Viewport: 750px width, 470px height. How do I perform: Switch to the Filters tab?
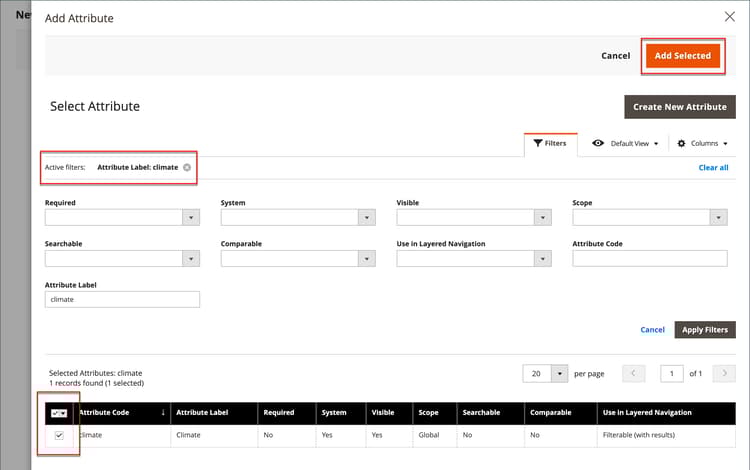coord(550,143)
